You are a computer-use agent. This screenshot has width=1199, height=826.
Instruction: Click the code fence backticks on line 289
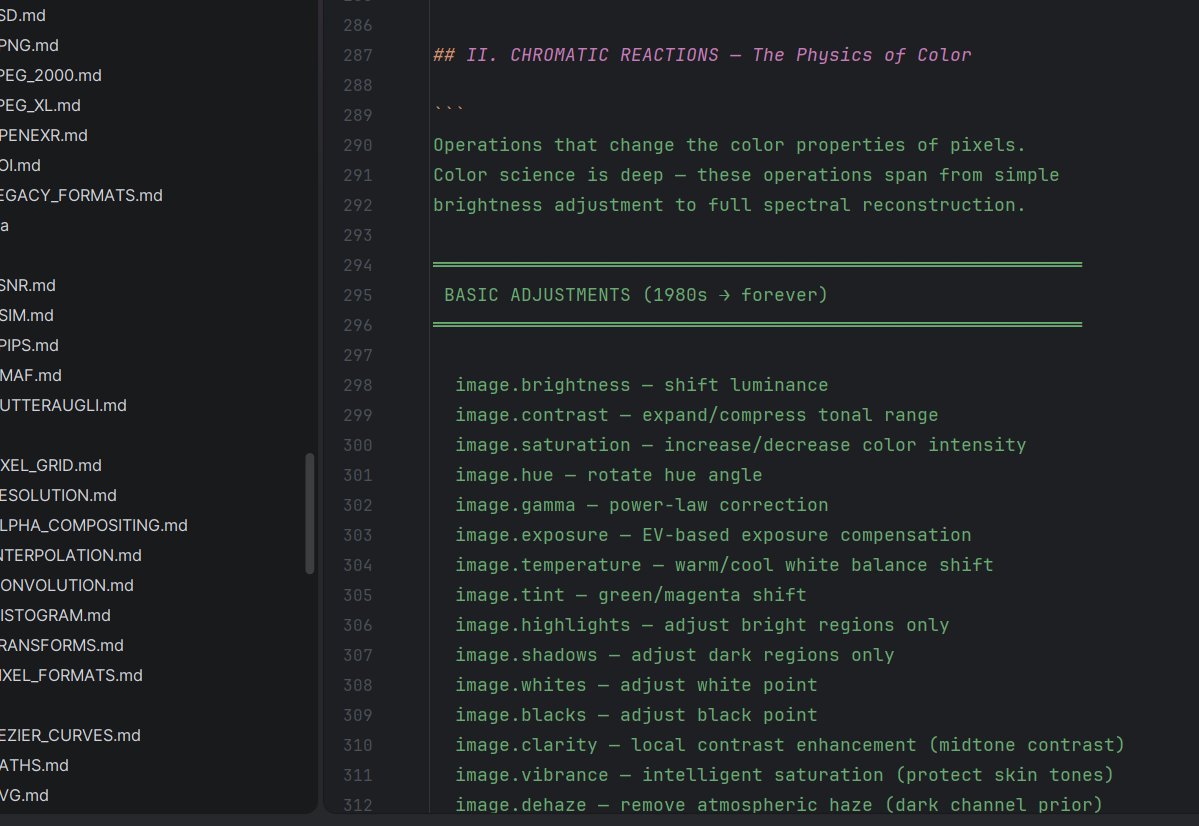tap(449, 111)
